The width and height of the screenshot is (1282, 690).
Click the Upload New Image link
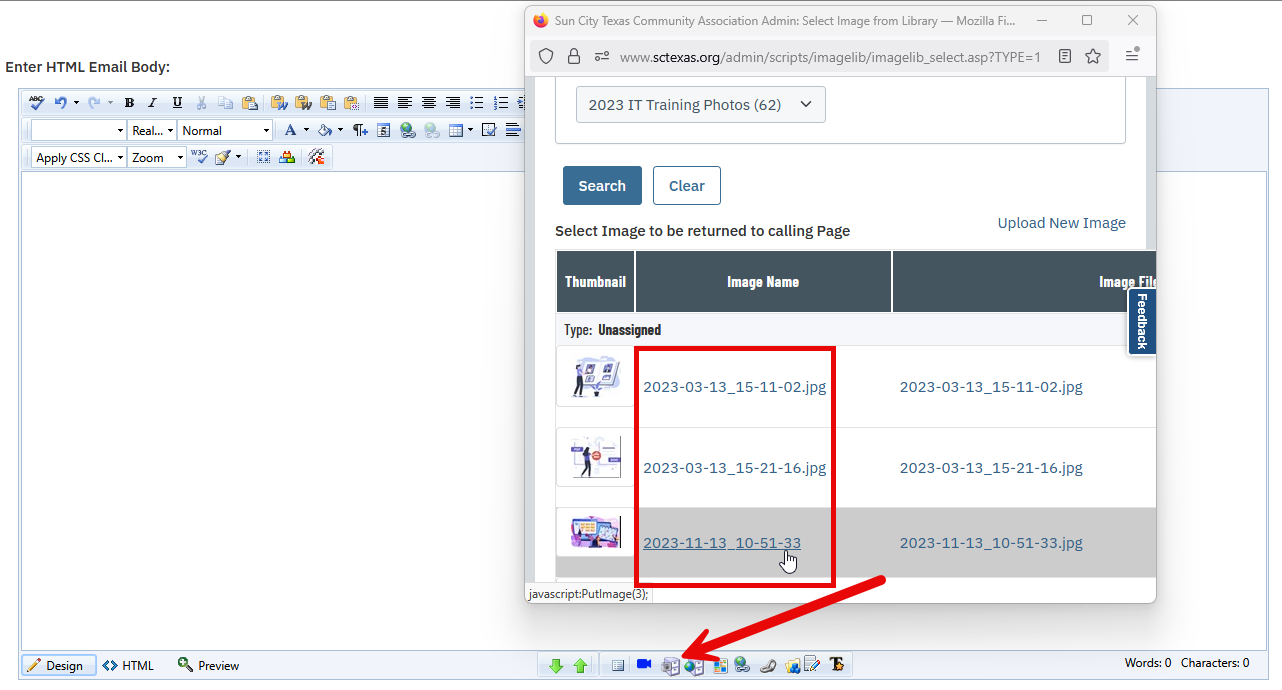[x=1061, y=223]
